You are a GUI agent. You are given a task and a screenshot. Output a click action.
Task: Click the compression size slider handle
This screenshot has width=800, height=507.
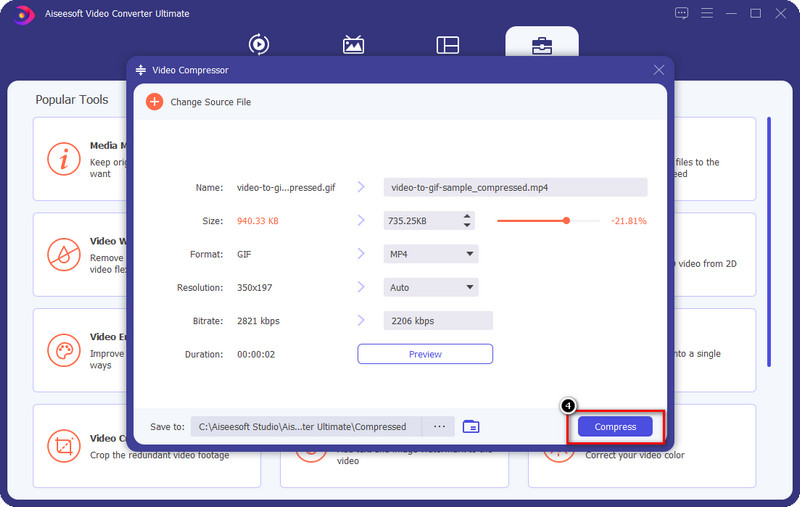pos(566,220)
